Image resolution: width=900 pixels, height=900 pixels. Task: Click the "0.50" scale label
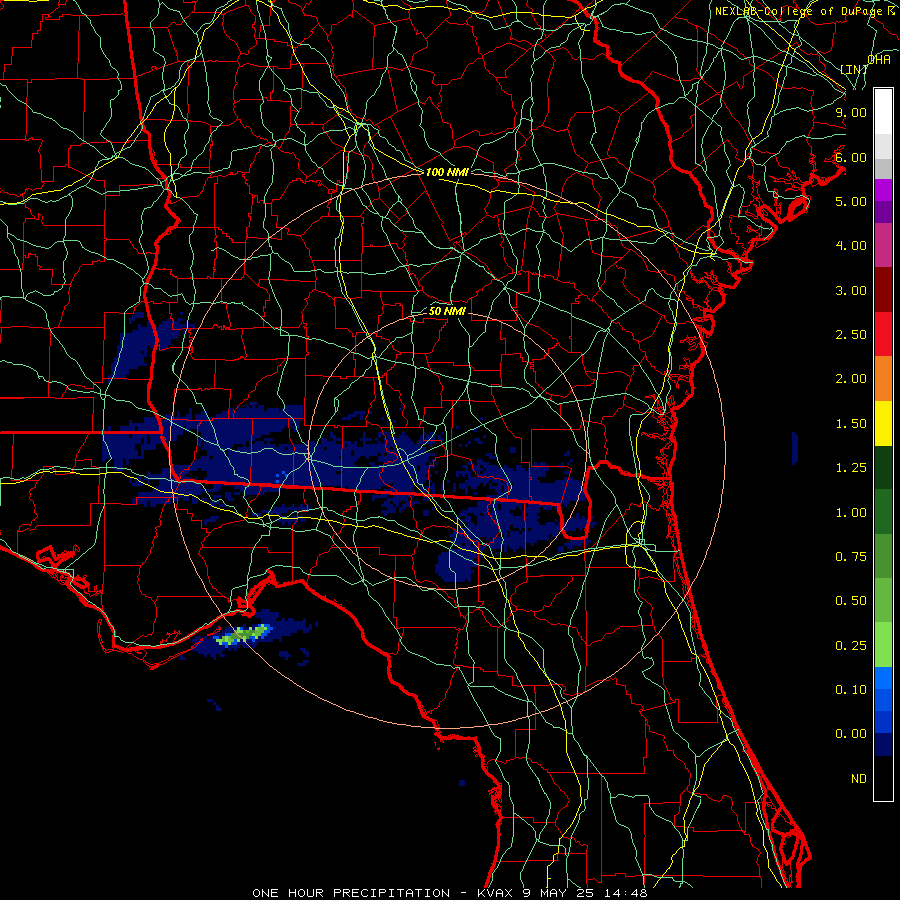[851, 601]
